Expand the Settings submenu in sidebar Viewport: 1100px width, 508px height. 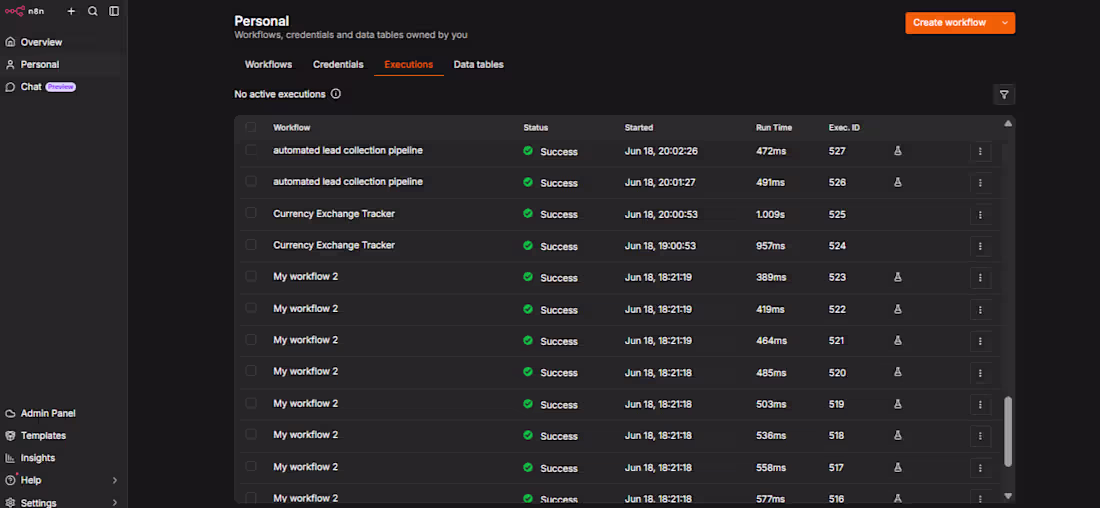click(x=114, y=502)
